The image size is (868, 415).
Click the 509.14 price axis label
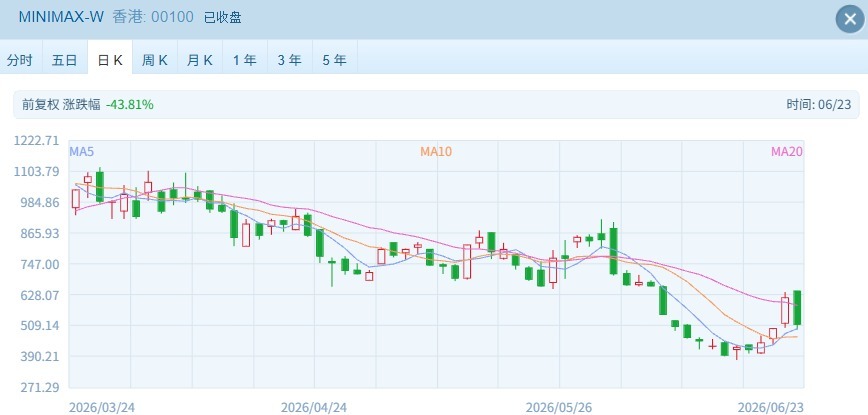pyautogui.click(x=38, y=326)
